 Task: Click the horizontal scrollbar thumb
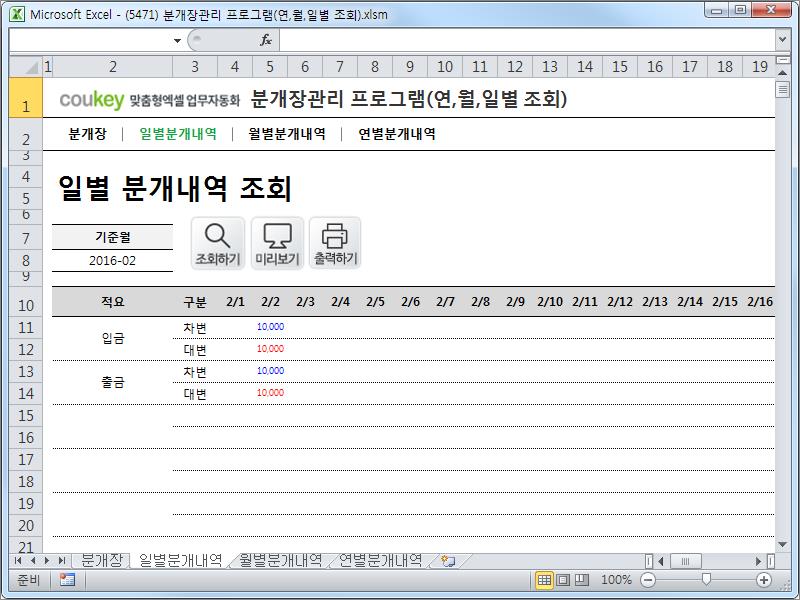click(x=685, y=561)
